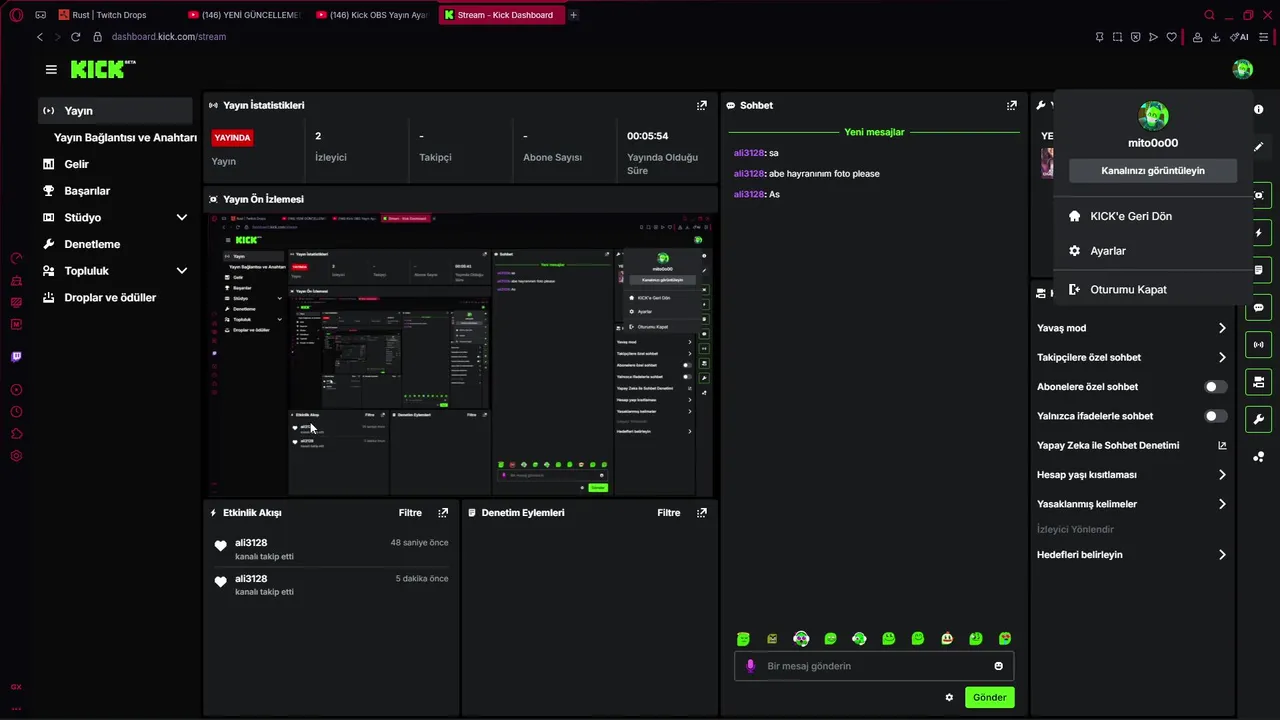Toggle Yalnızca ifadelerle sohbet switch
The height and width of the screenshot is (720, 1280).
click(1215, 416)
